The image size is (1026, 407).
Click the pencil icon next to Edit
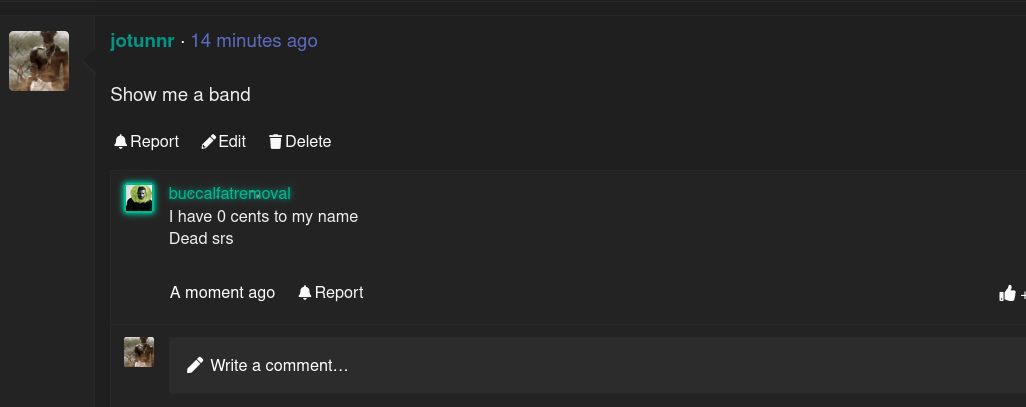209,141
